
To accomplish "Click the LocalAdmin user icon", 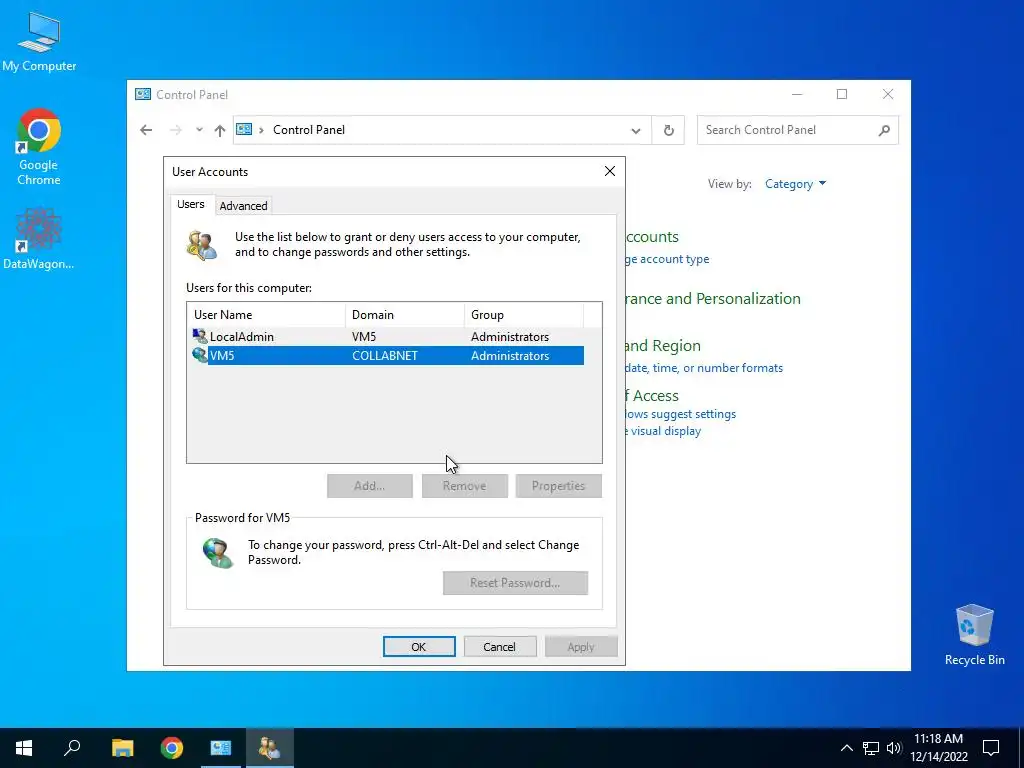I will click(x=200, y=336).
